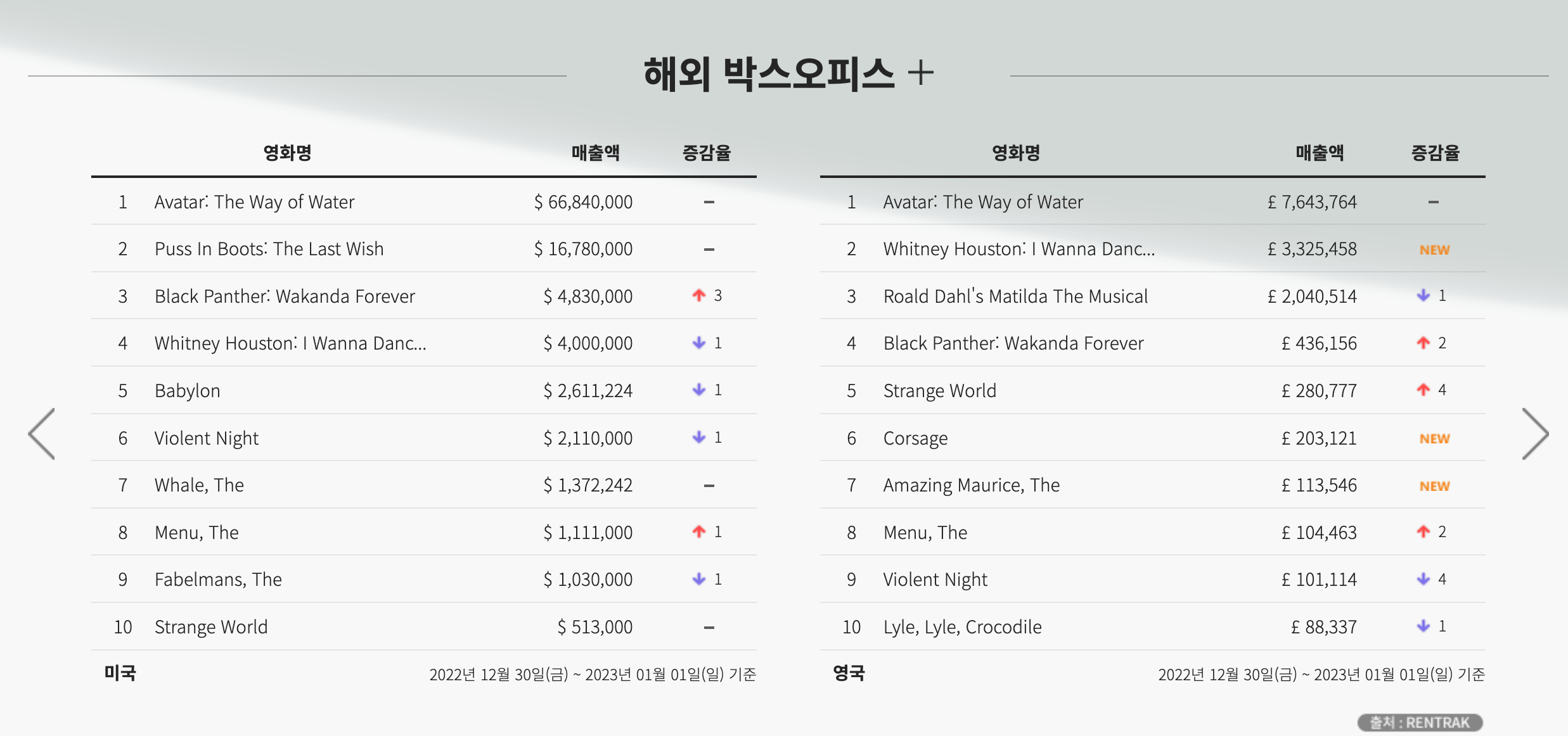Select the 영국 country label
The image size is (1568, 736).
[849, 673]
